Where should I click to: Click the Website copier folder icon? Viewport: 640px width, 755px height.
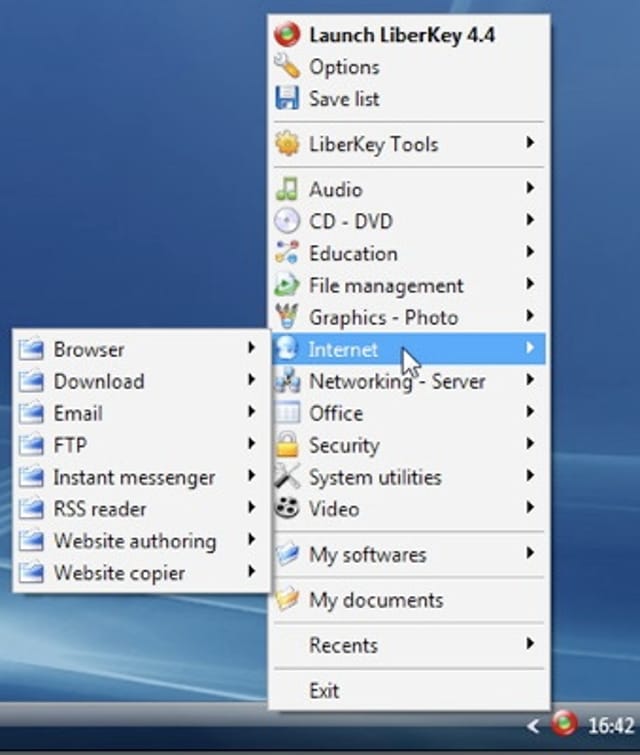tap(31, 572)
